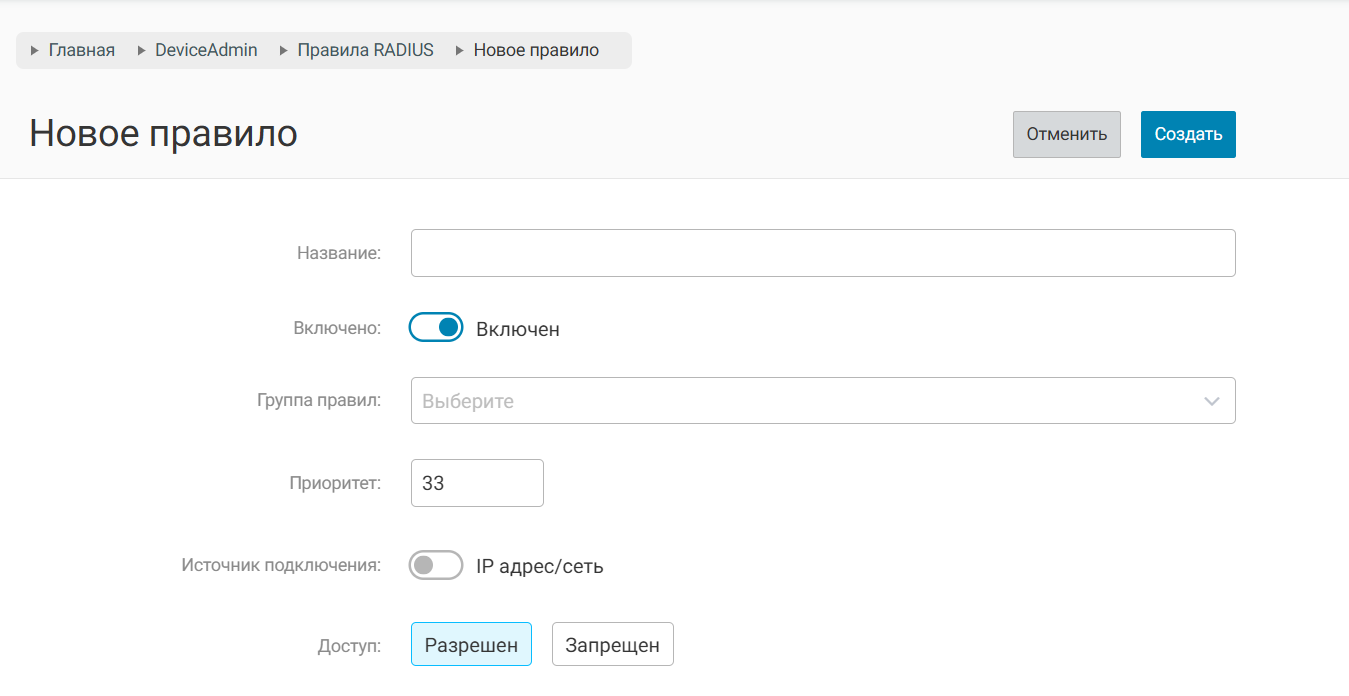Click the arrow icon before Новое правило breadcrumb

460,51
